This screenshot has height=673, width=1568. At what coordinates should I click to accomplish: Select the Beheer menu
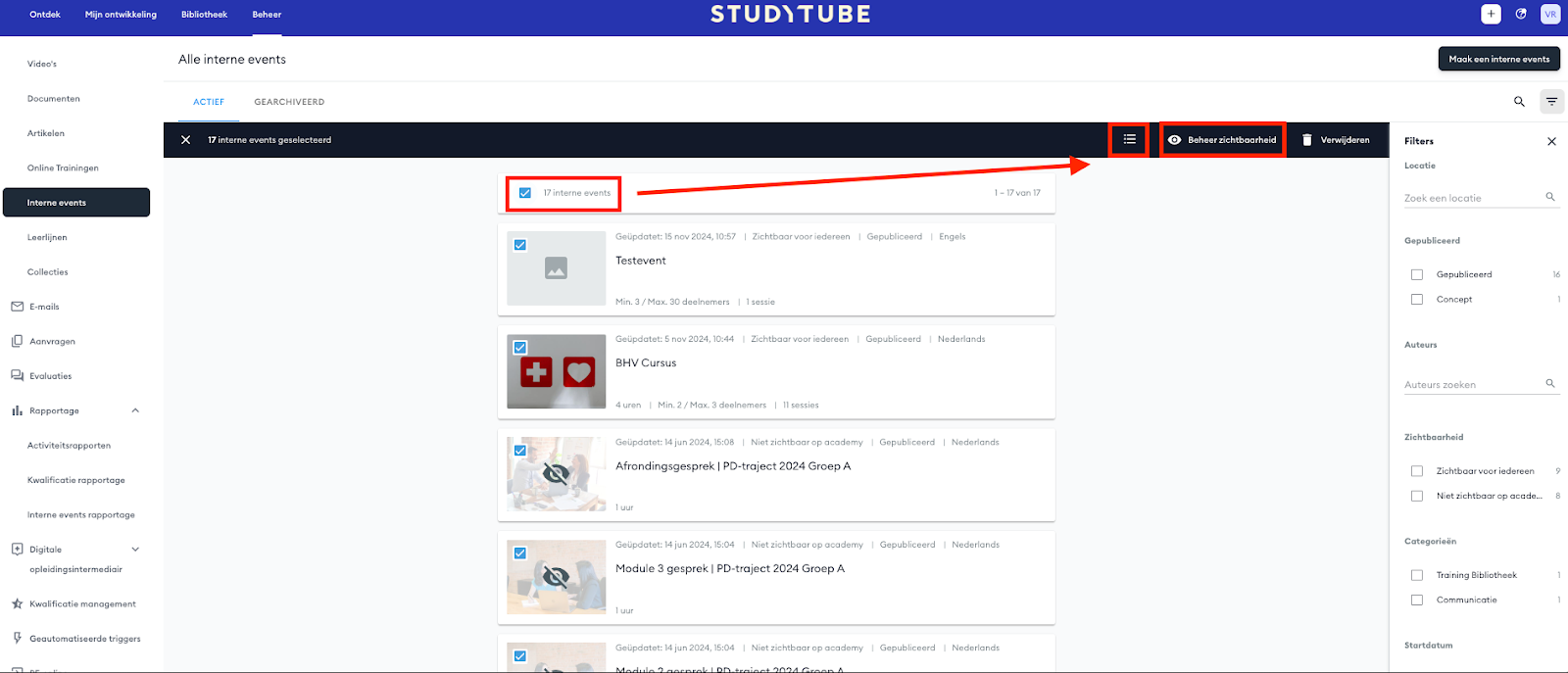(x=267, y=15)
